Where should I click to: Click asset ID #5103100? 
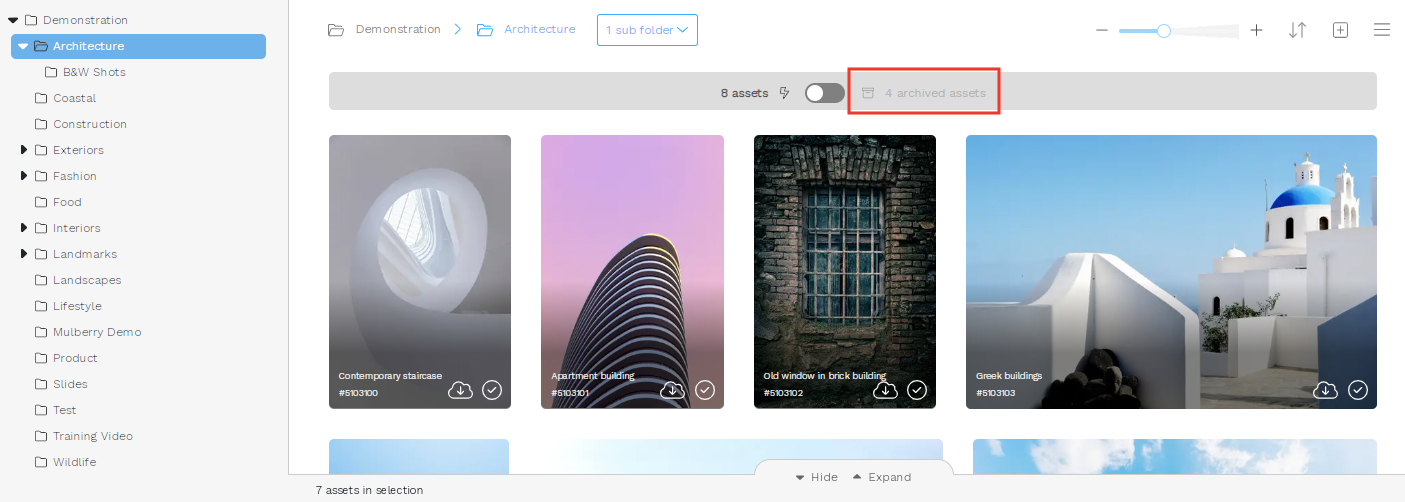[358, 393]
